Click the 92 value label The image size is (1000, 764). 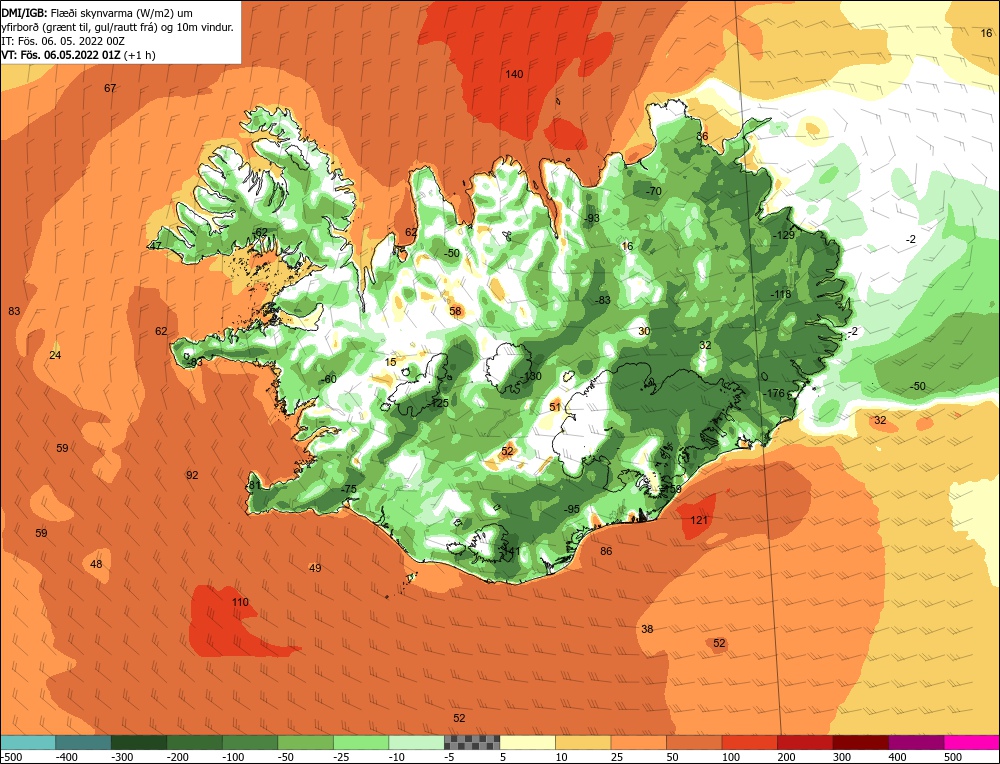[192, 475]
